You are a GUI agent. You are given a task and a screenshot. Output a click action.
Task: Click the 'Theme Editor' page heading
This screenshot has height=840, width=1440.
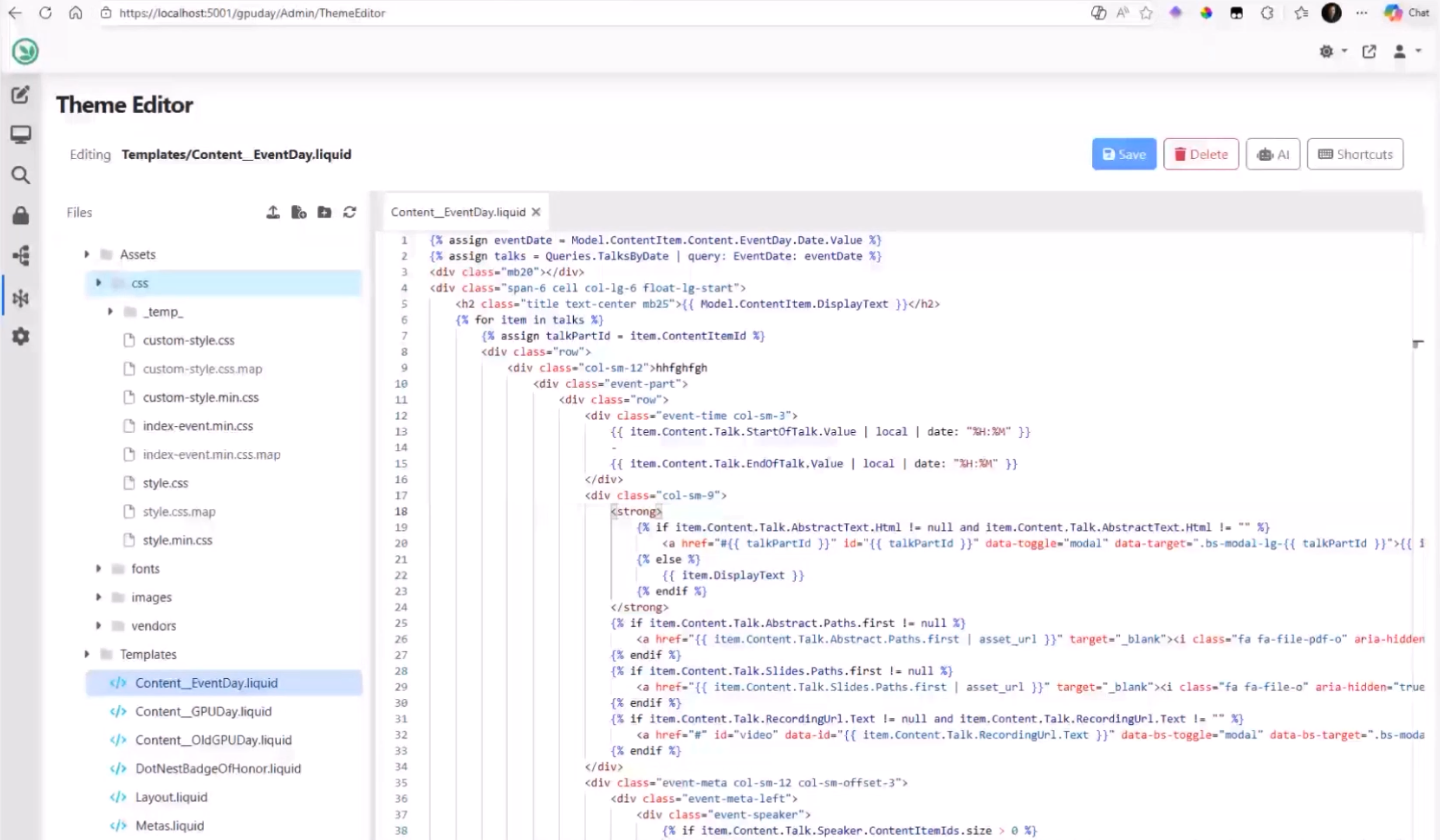[x=125, y=105]
